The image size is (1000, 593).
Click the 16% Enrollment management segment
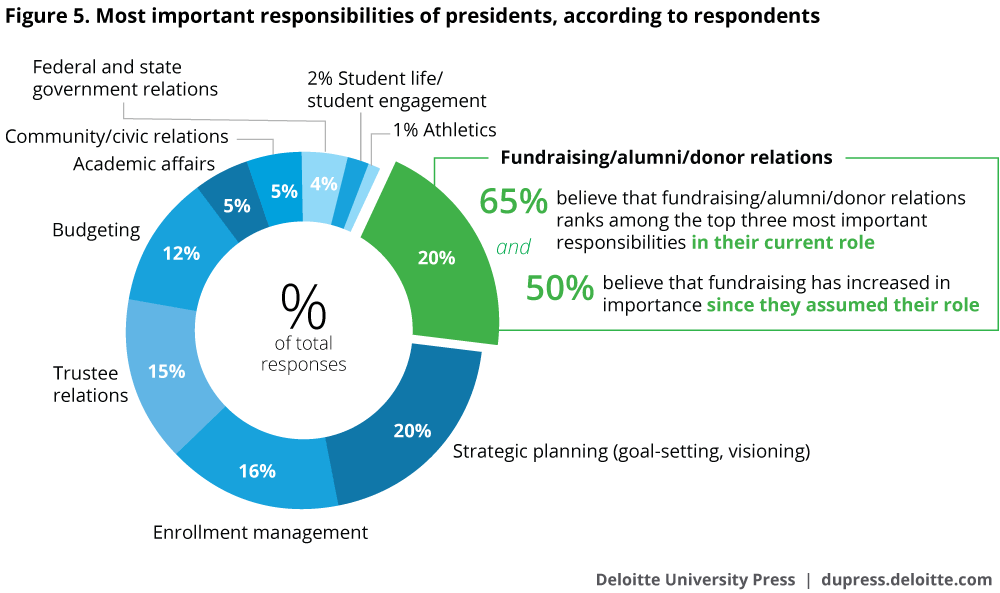[x=258, y=468]
